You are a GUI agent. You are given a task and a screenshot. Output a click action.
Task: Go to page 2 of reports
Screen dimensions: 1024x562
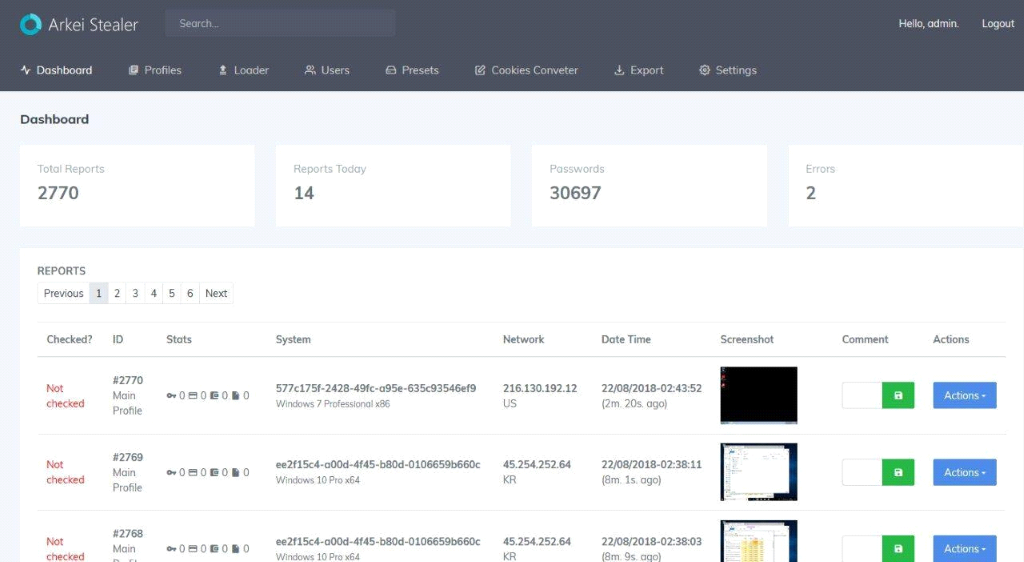(117, 293)
